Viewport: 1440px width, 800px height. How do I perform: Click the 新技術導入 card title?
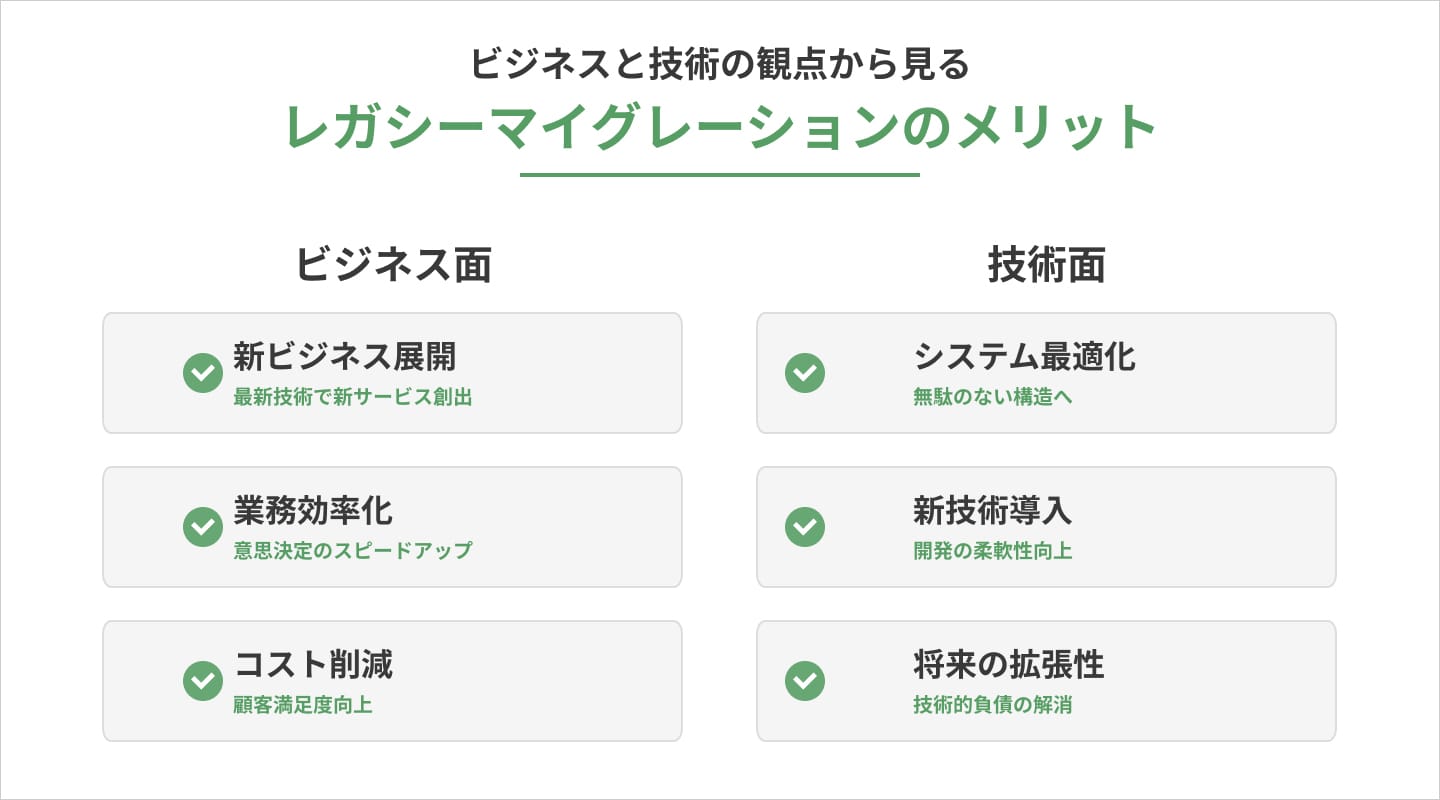(x=992, y=510)
